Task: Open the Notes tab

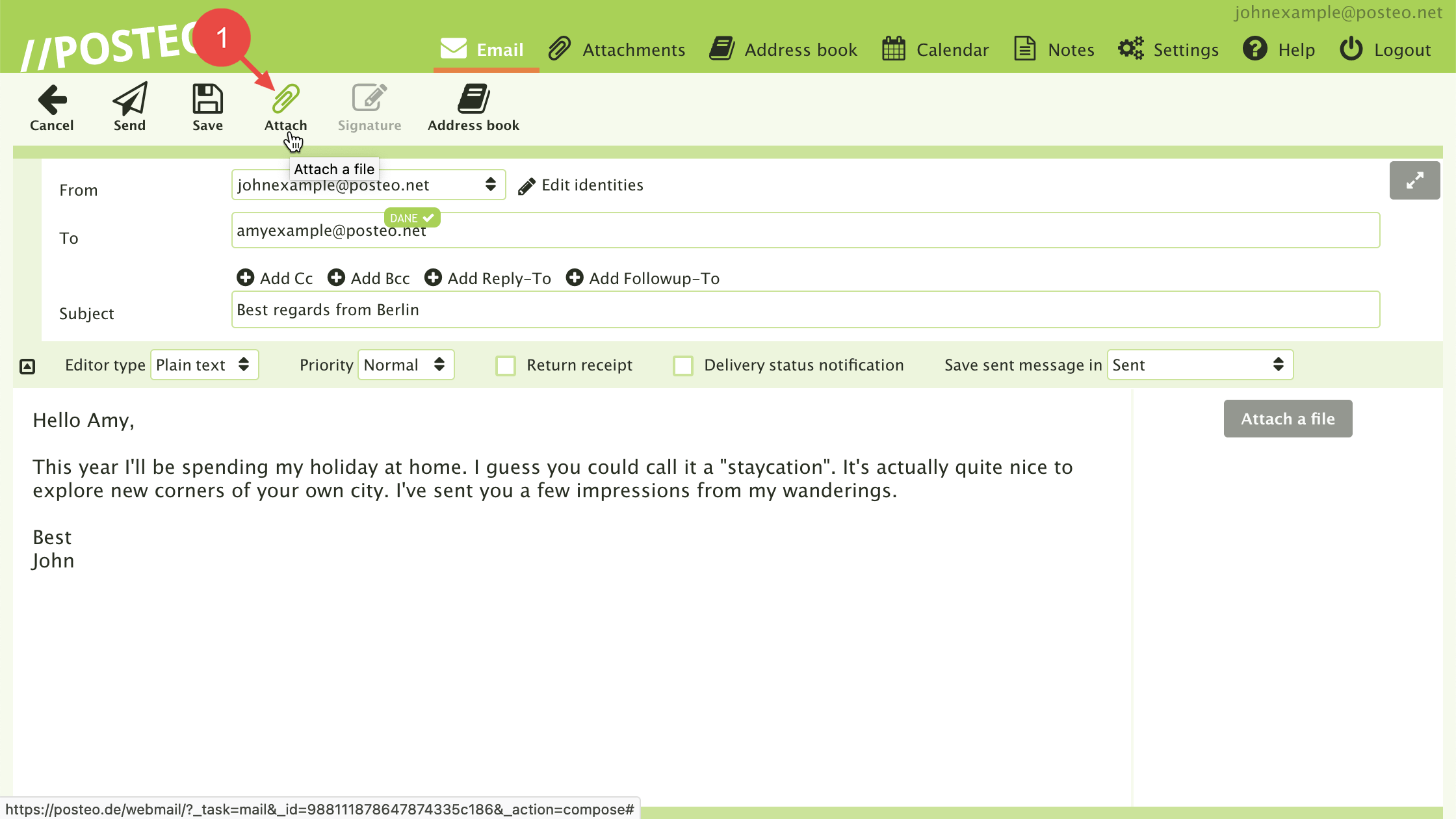Action: [1054, 49]
